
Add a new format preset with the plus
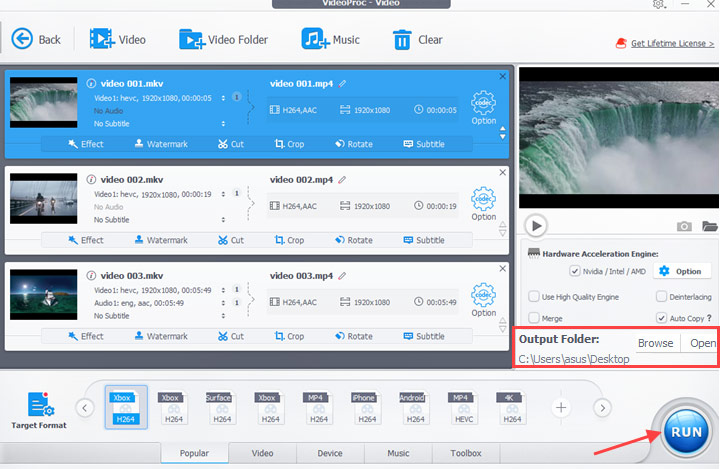(561, 407)
